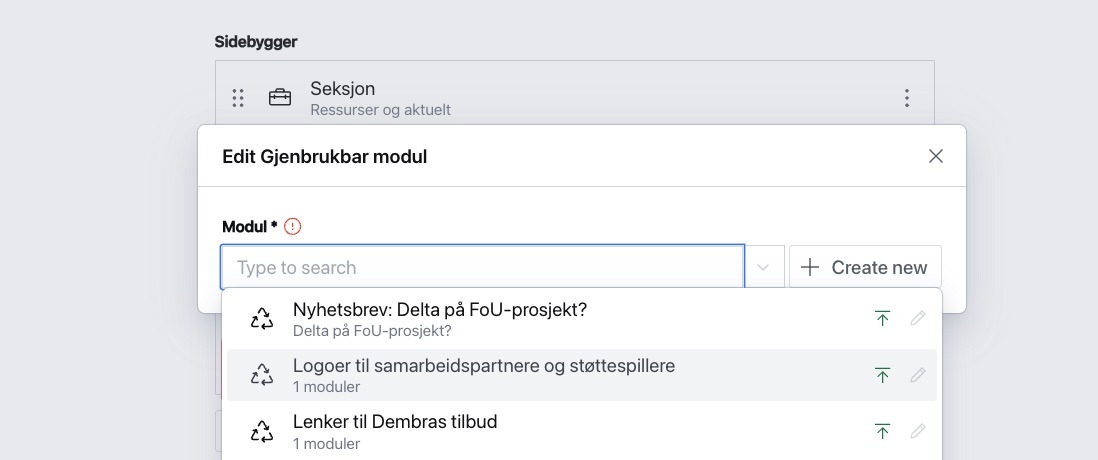Click recycle icon of Nyhetsbrev module
This screenshot has height=460, width=1098.
pyautogui.click(x=261, y=319)
